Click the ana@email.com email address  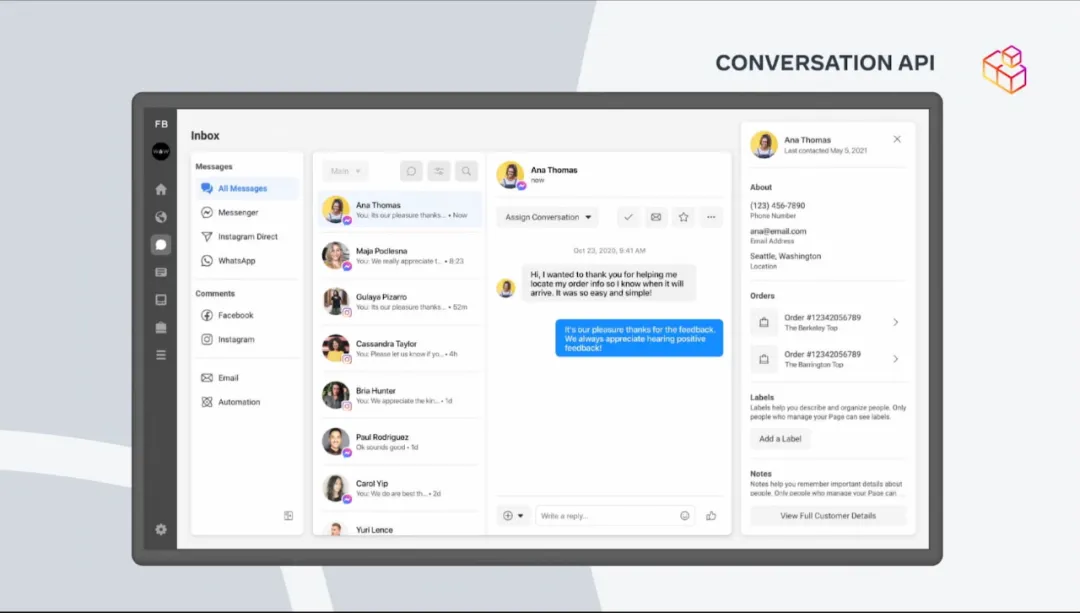(x=778, y=231)
